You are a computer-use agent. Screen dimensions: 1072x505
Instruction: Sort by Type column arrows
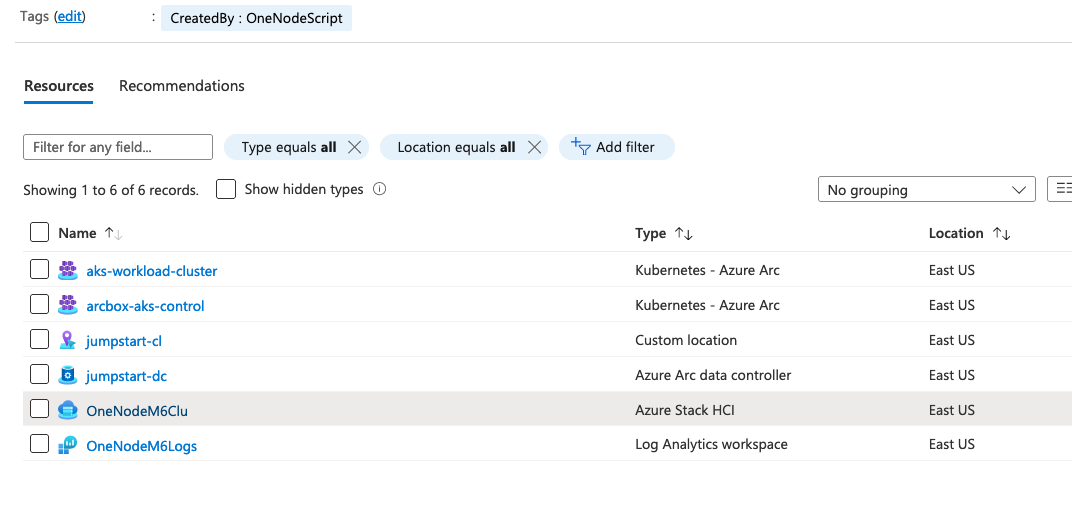684,234
